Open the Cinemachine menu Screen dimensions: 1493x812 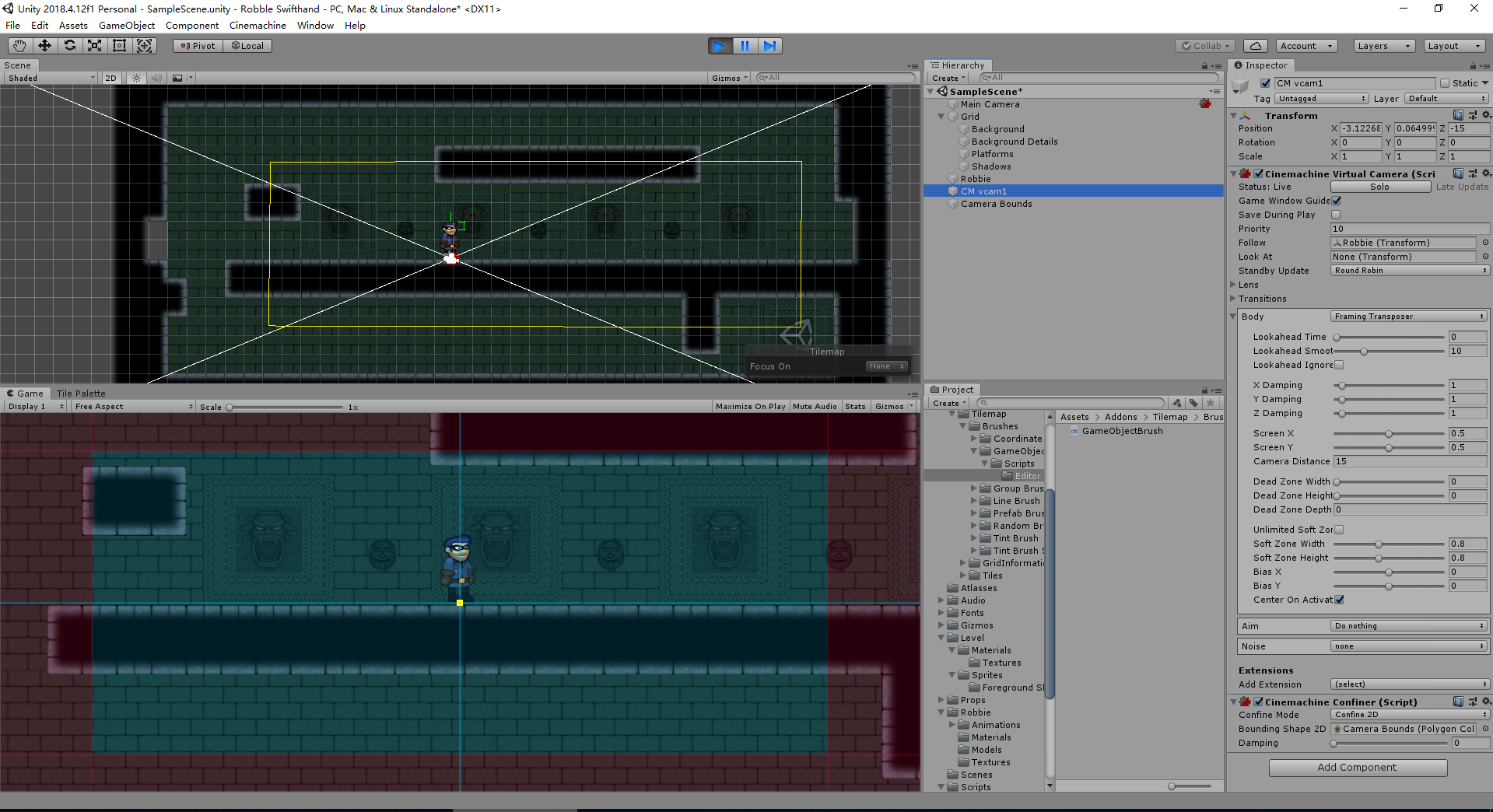tap(258, 26)
